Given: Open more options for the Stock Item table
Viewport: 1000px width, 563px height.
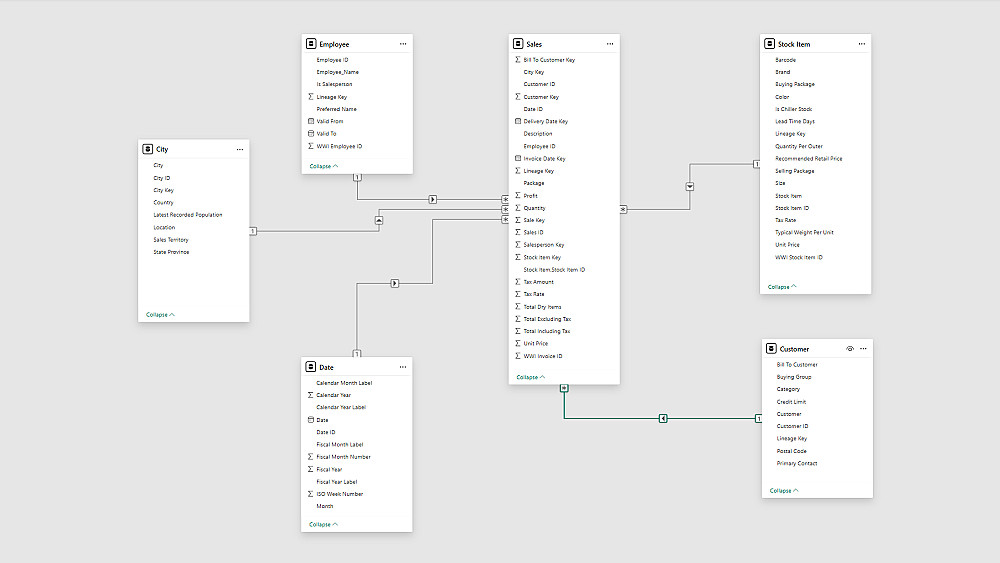Looking at the screenshot, I should [x=861, y=44].
